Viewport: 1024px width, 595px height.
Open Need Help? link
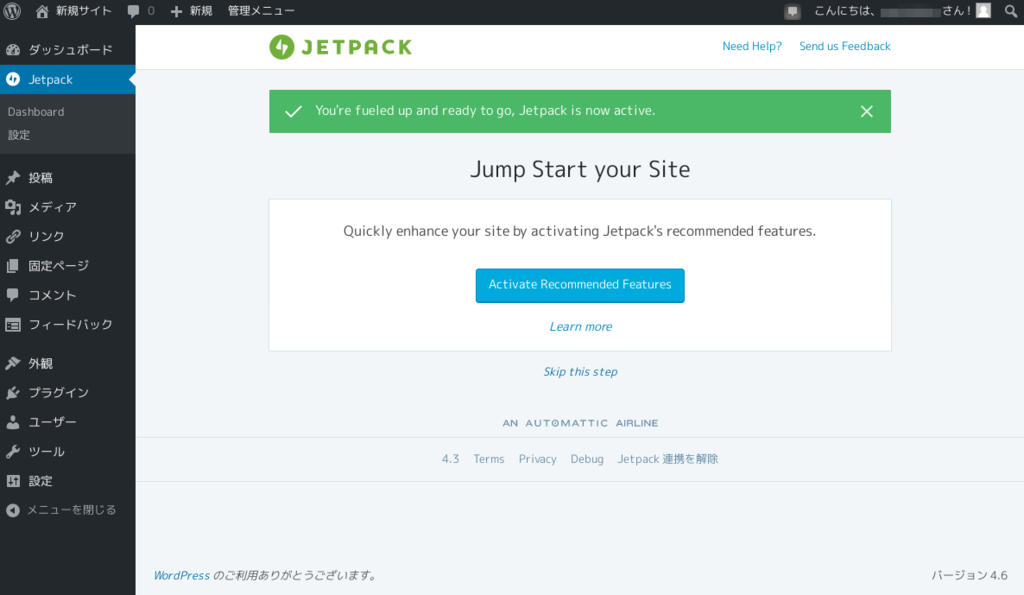752,46
